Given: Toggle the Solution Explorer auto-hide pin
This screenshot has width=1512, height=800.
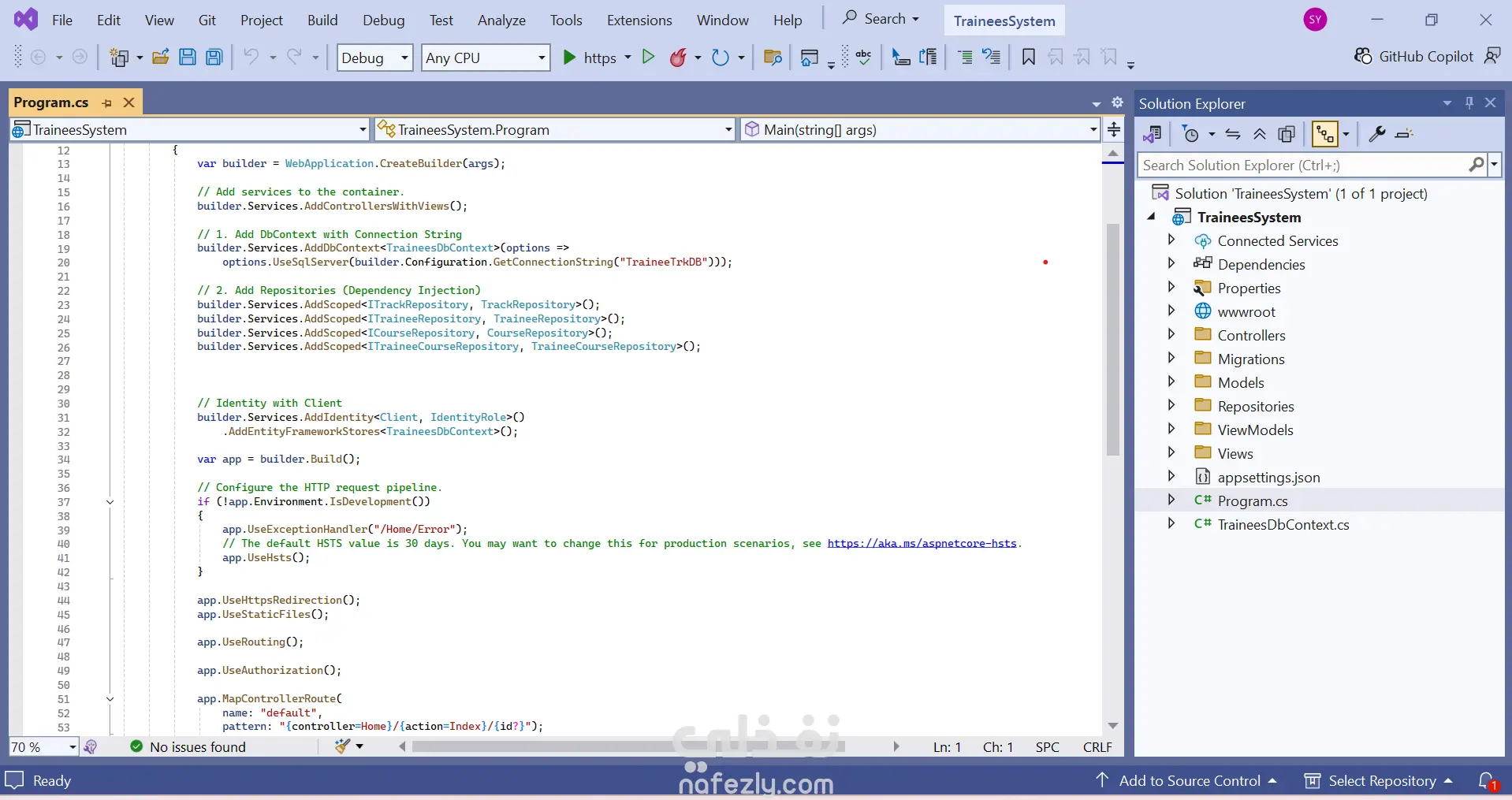Looking at the screenshot, I should pyautogui.click(x=1469, y=103).
